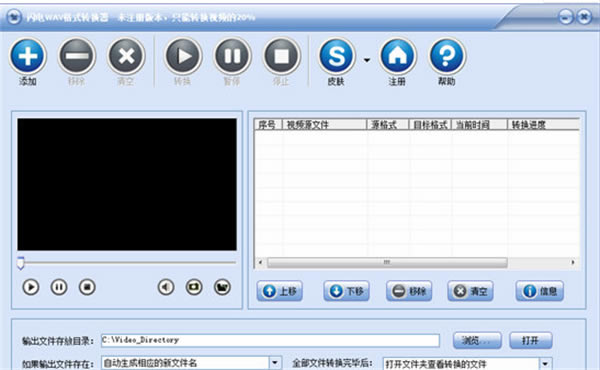Mute audio with the speaker icon
Viewport: 600px width, 370px height.
coord(166,287)
